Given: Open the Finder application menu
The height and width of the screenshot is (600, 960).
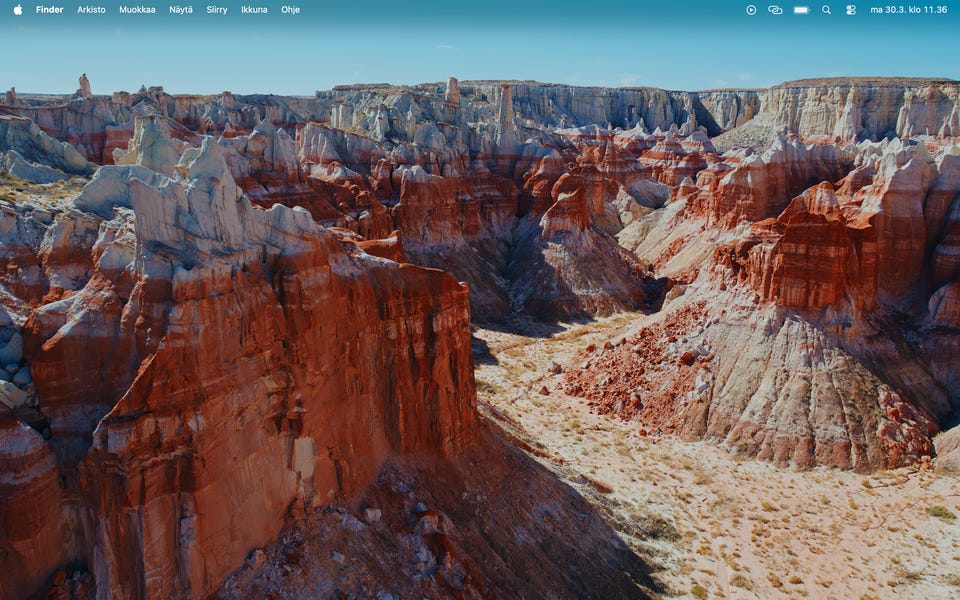Looking at the screenshot, I should pyautogui.click(x=50, y=10).
